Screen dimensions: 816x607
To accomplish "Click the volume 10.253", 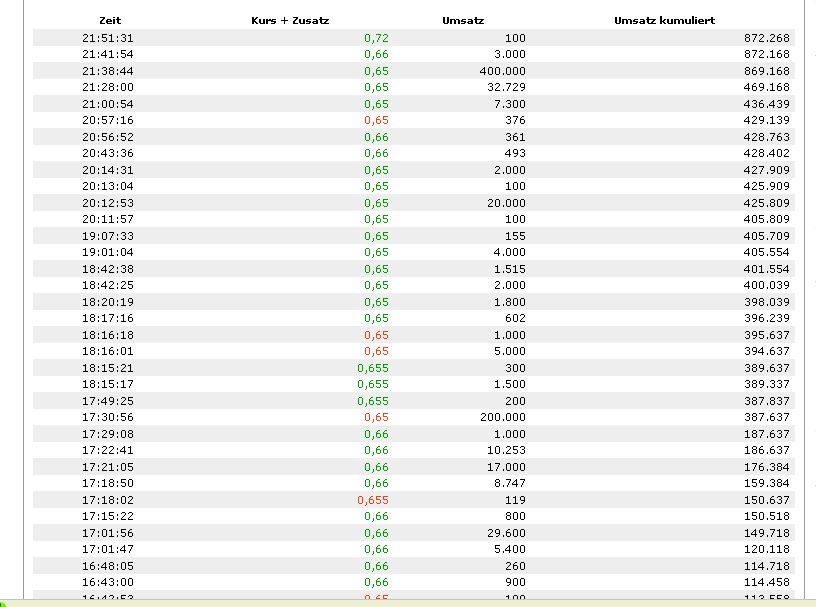I will click(x=506, y=450).
